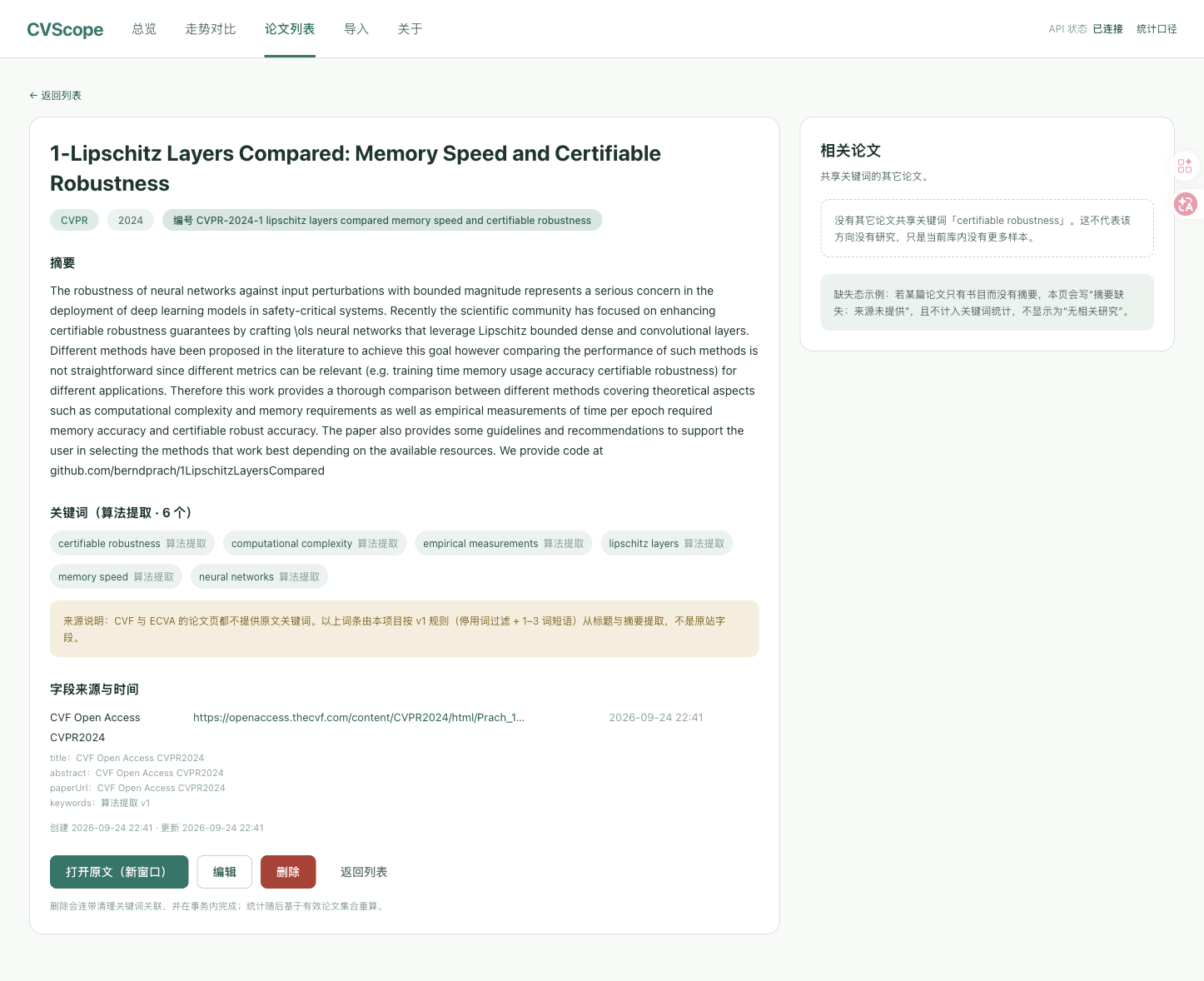This screenshot has width=1204, height=981.
Task: Click the red 删除 button
Action: pos(288,872)
